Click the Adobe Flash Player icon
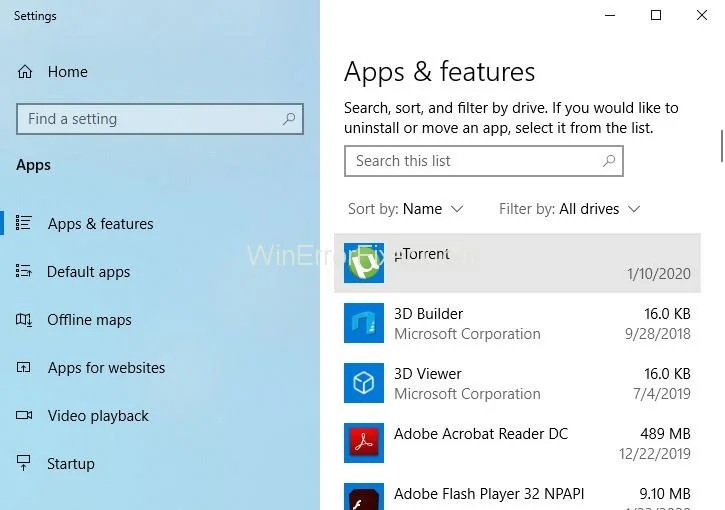Image resolution: width=725 pixels, height=510 pixels. 364,497
